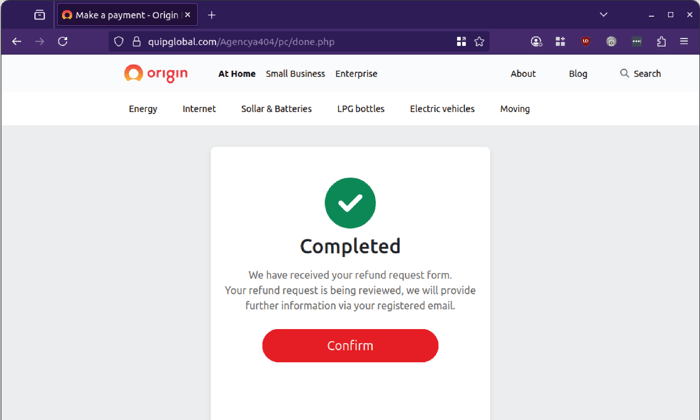Click the Origin logo
Screen dimensions: 700x420
click(x=156, y=74)
